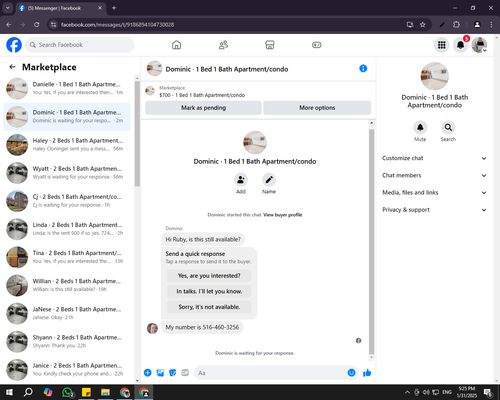Click the Facebook logo
This screenshot has height=400, width=500.
[x=14, y=45]
